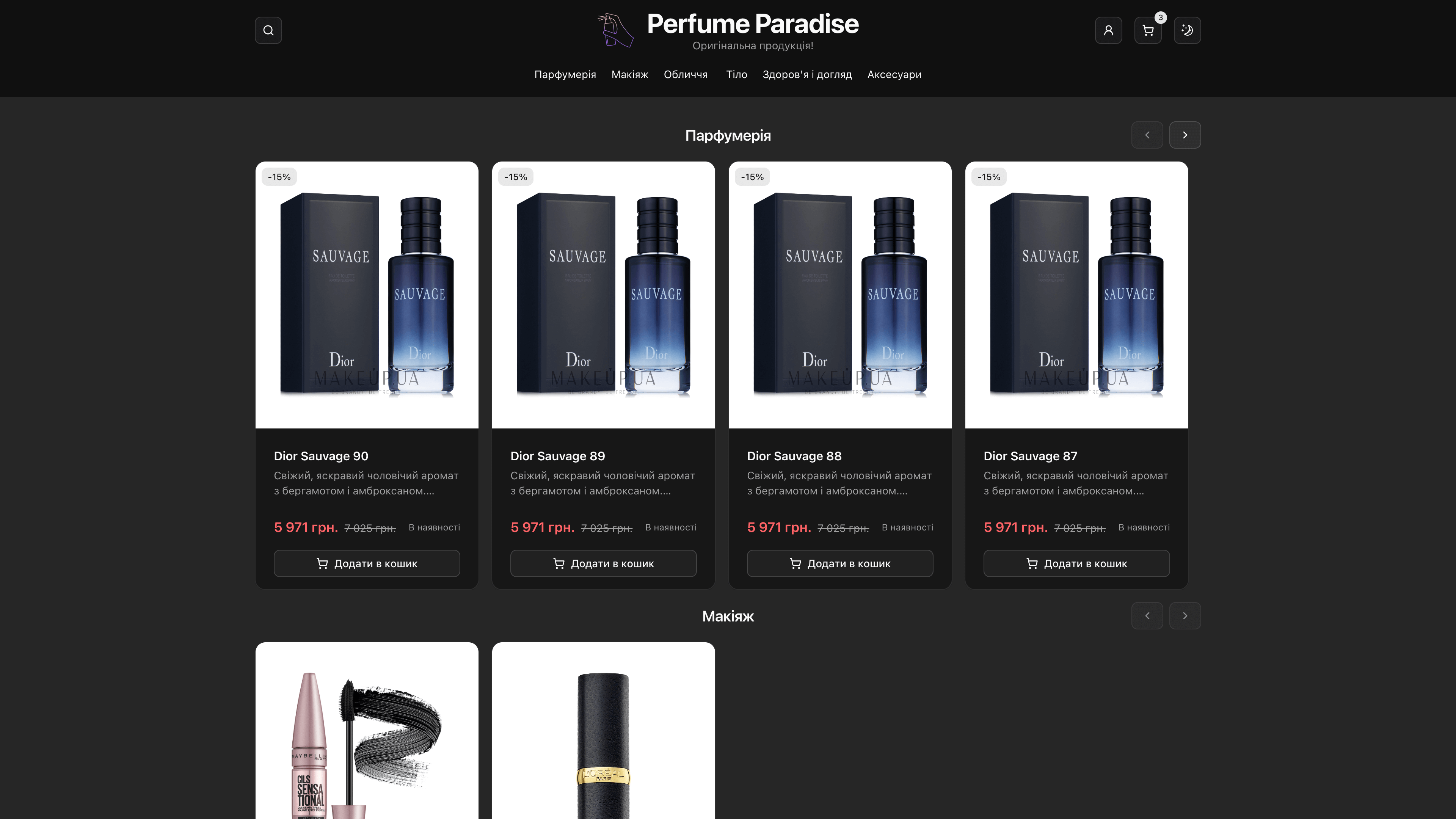Viewport: 1456px width, 819px height.
Task: Open the Dior Sauvage 88 product title link
Action: (x=794, y=455)
